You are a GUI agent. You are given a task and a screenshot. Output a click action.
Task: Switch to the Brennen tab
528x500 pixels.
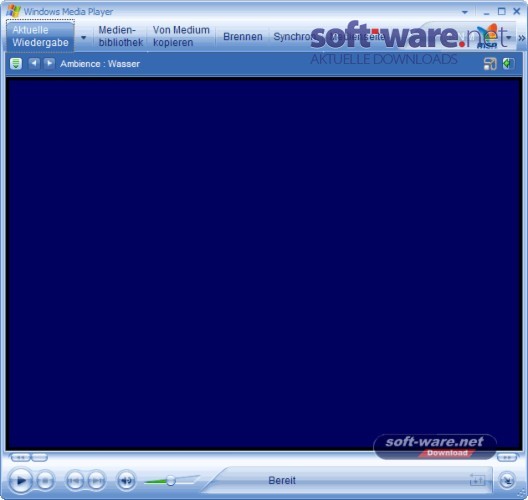pyautogui.click(x=242, y=36)
